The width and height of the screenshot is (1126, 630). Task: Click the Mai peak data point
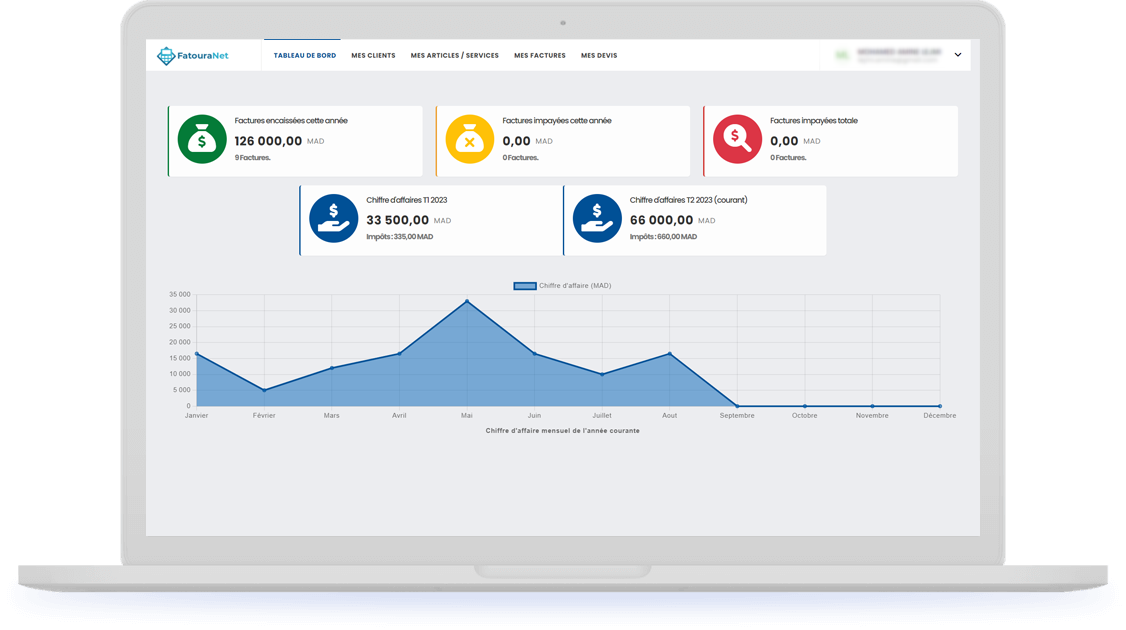coord(467,301)
